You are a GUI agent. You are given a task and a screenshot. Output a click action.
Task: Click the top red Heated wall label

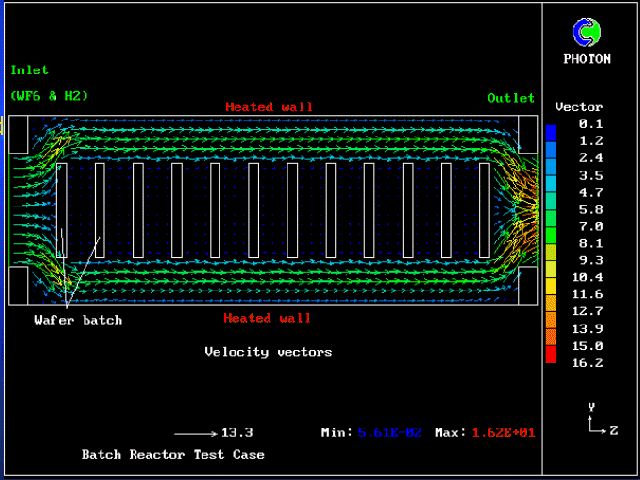point(268,107)
